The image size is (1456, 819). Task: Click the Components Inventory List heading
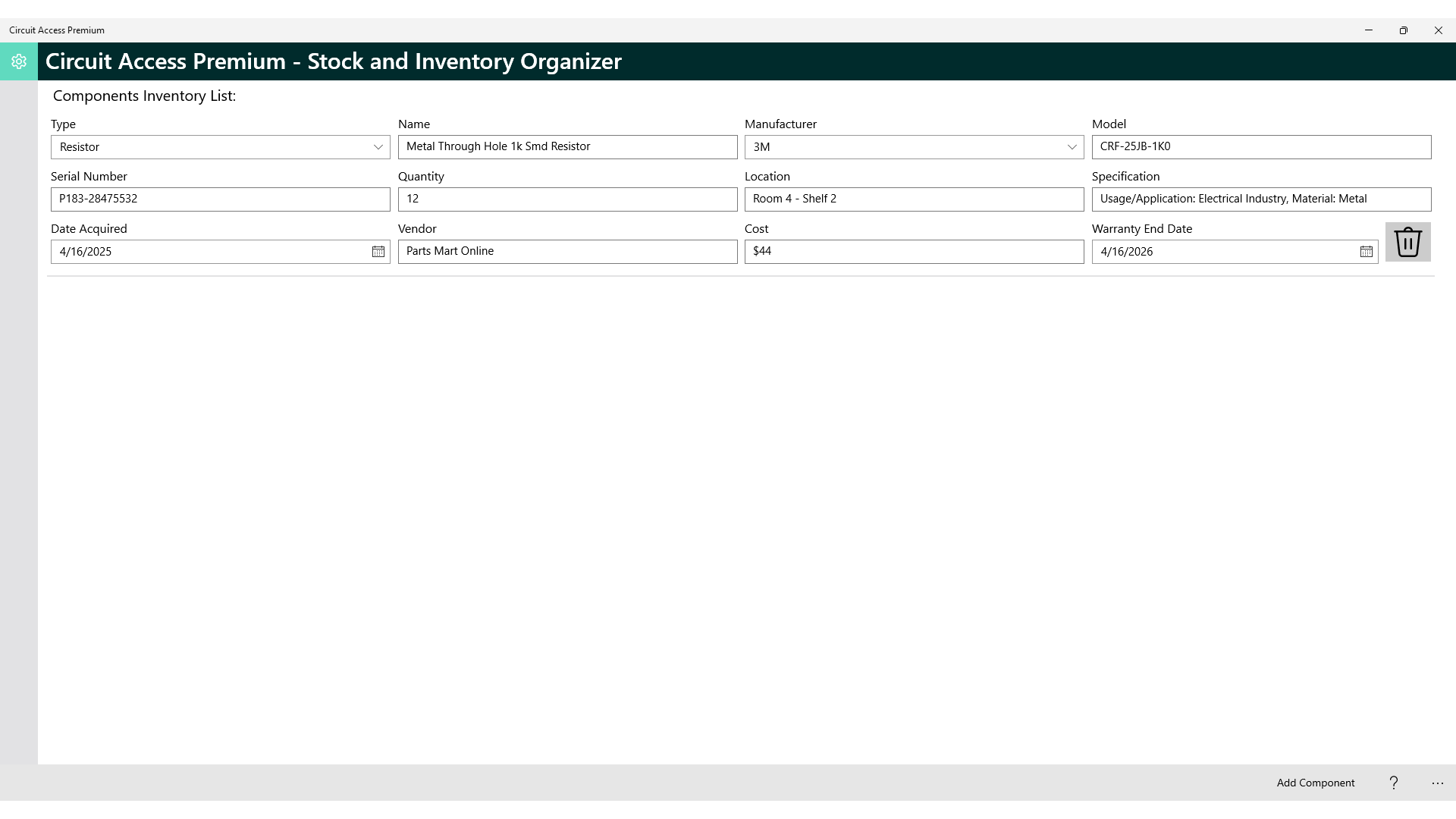tap(143, 96)
